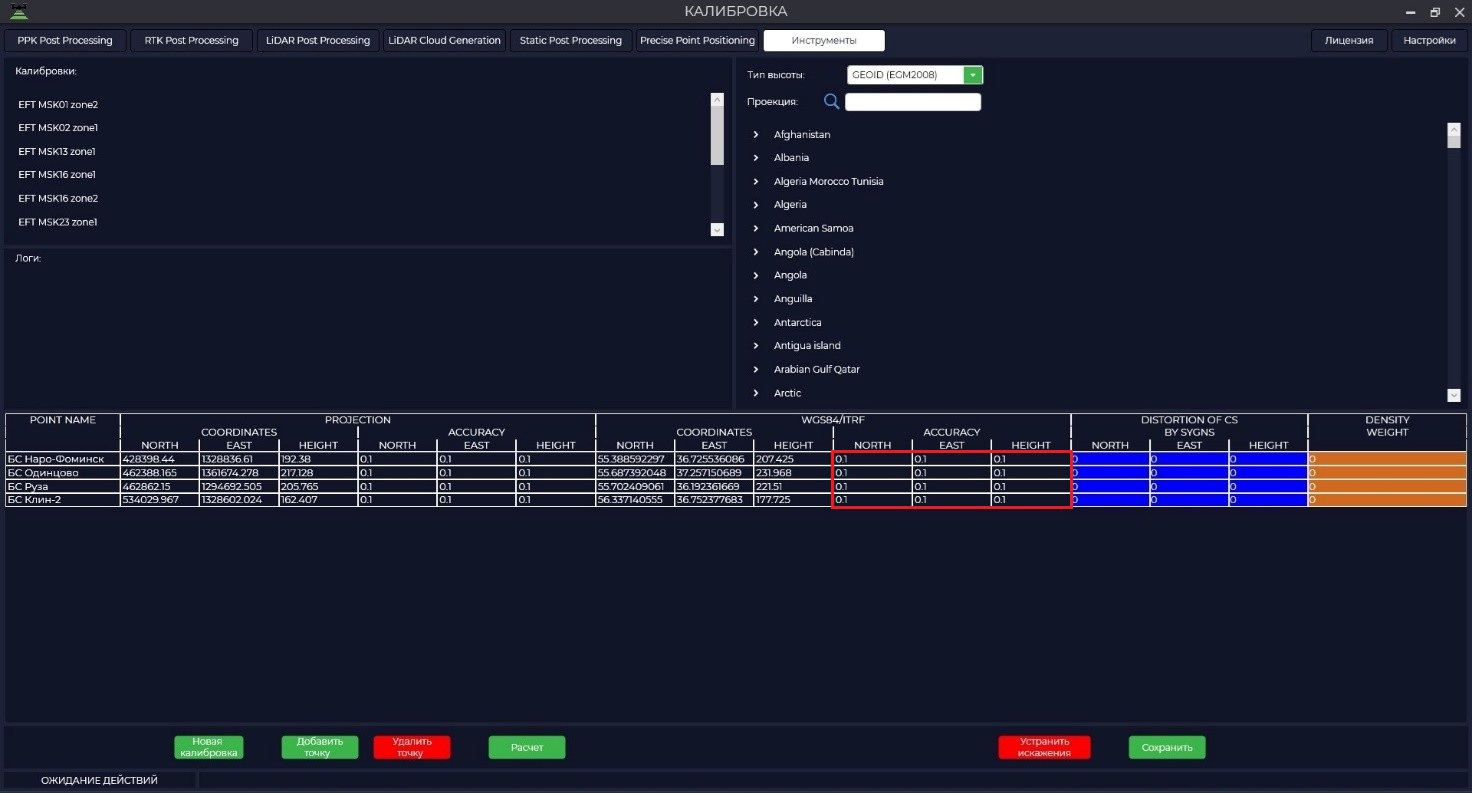The width and height of the screenshot is (1472, 793).
Task: Open the Precise Point Positioning tab
Action: (x=697, y=40)
